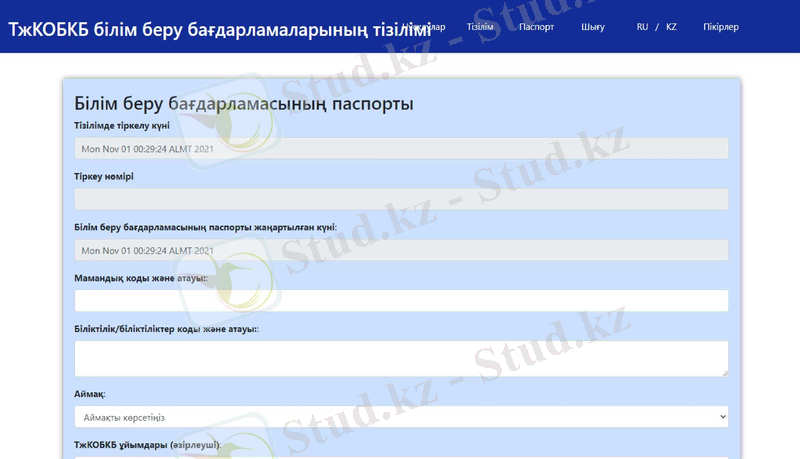Grab the Біліктілік textarea resize handle
This screenshot has width=800, height=459.
(x=723, y=372)
